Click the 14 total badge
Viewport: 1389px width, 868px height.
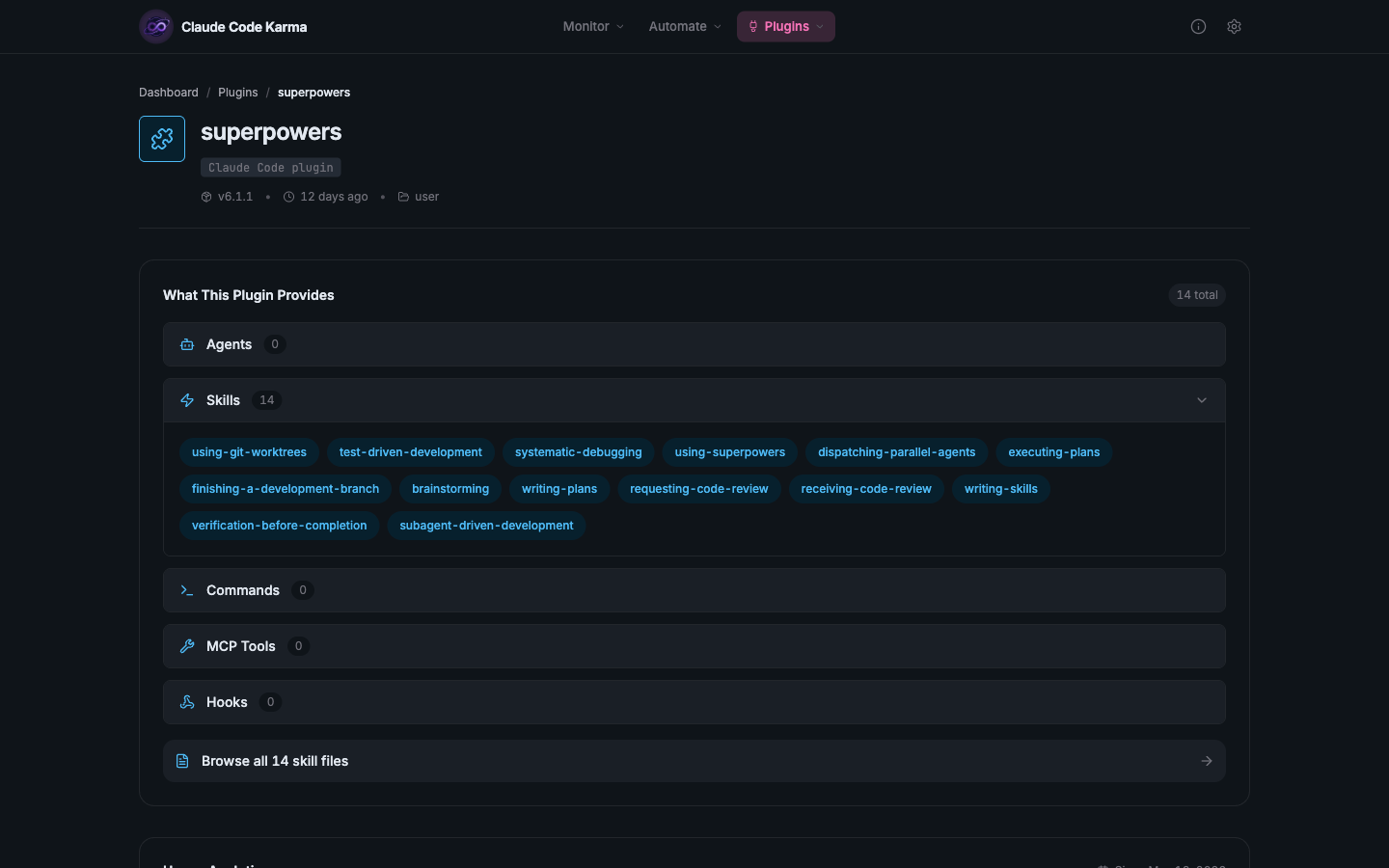tap(1197, 295)
